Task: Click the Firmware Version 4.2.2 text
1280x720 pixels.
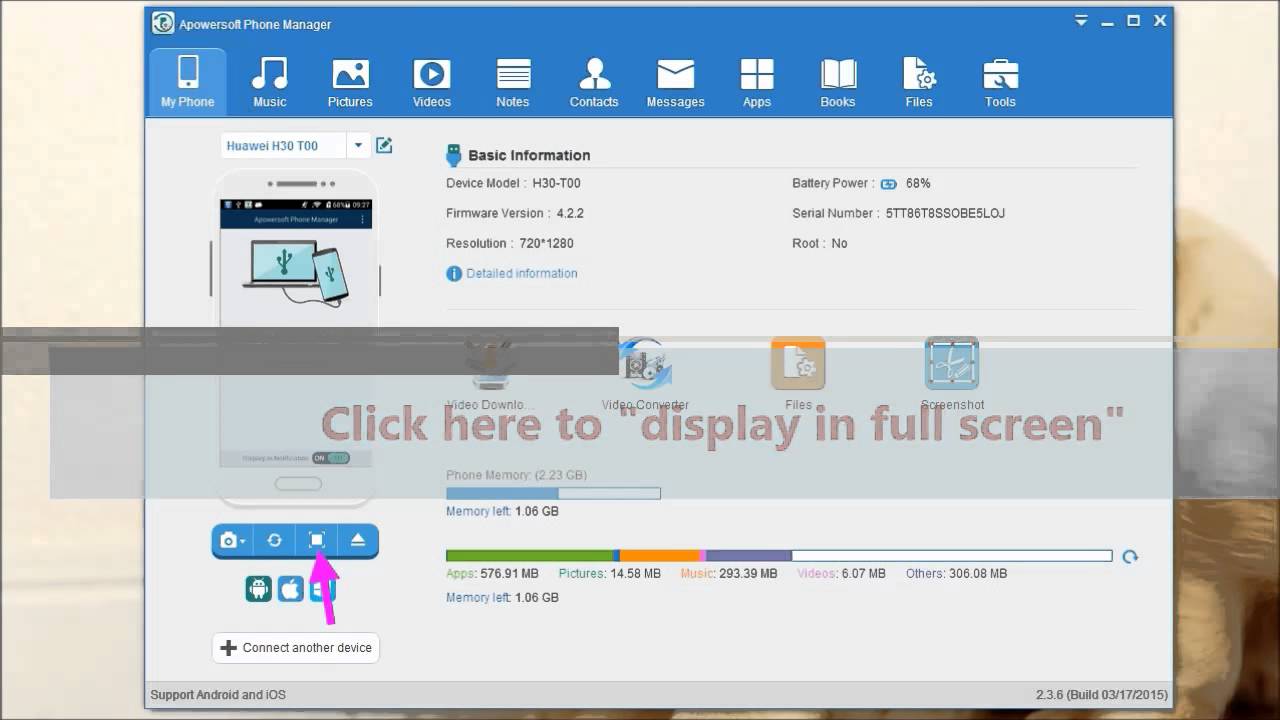Action: point(515,213)
